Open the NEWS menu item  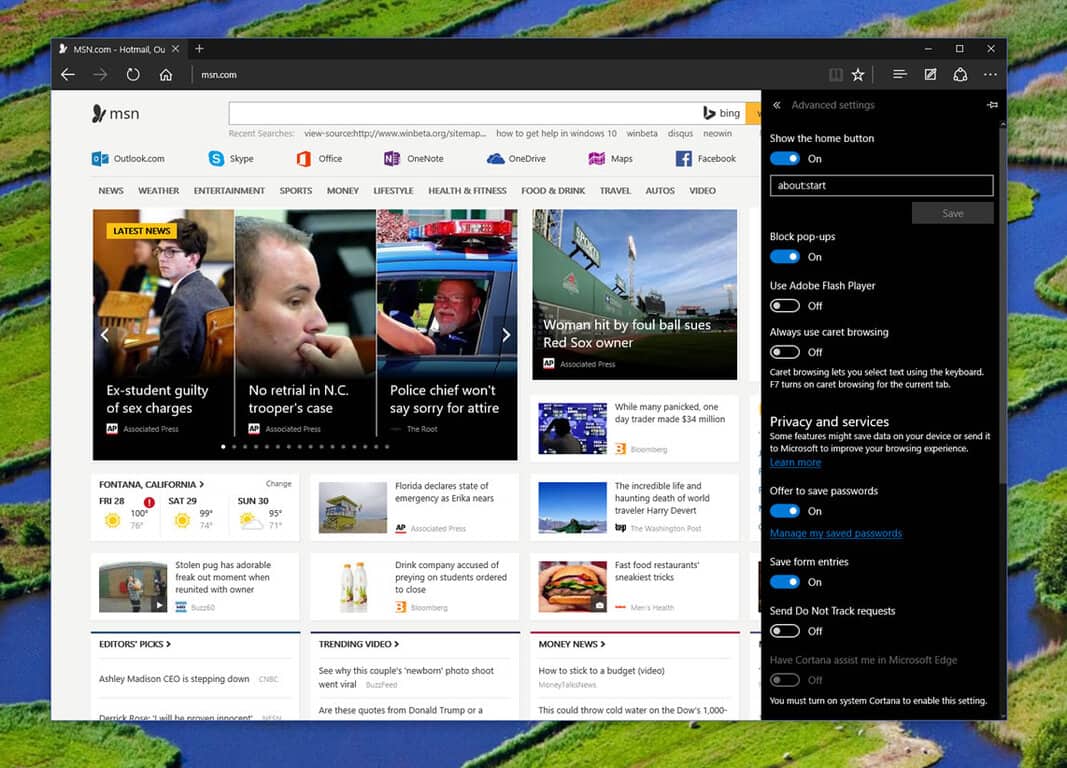(111, 190)
